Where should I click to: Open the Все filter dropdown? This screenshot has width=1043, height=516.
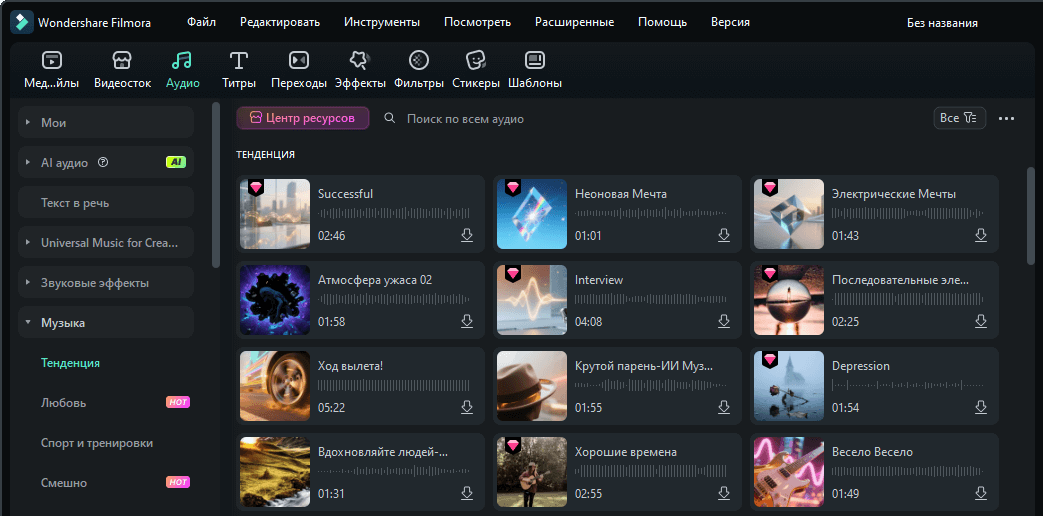(x=959, y=118)
